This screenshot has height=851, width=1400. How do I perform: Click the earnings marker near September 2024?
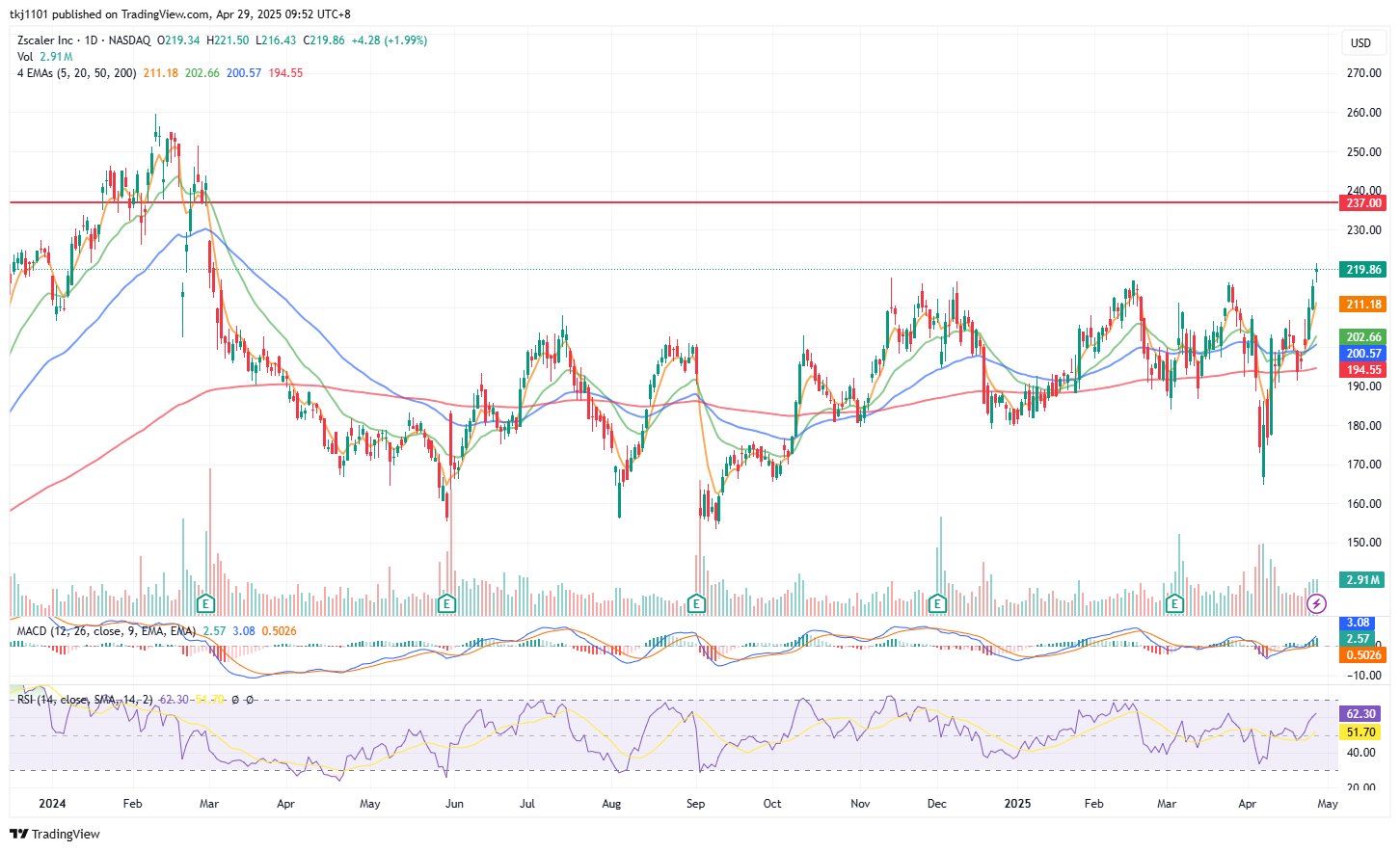(x=696, y=604)
